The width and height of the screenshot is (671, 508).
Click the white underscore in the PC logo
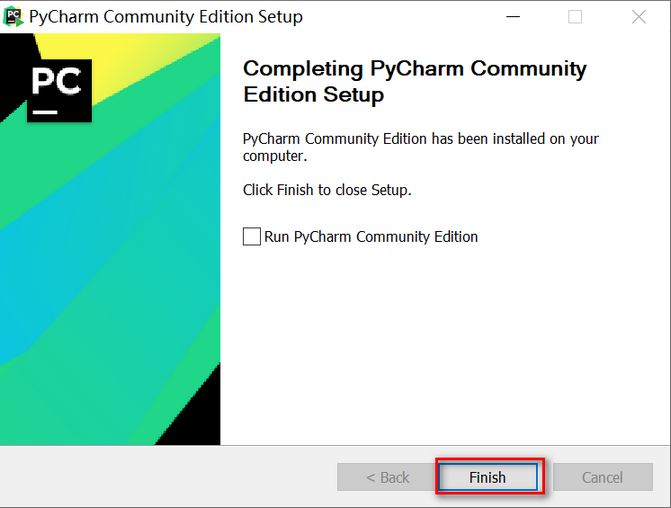click(x=45, y=112)
